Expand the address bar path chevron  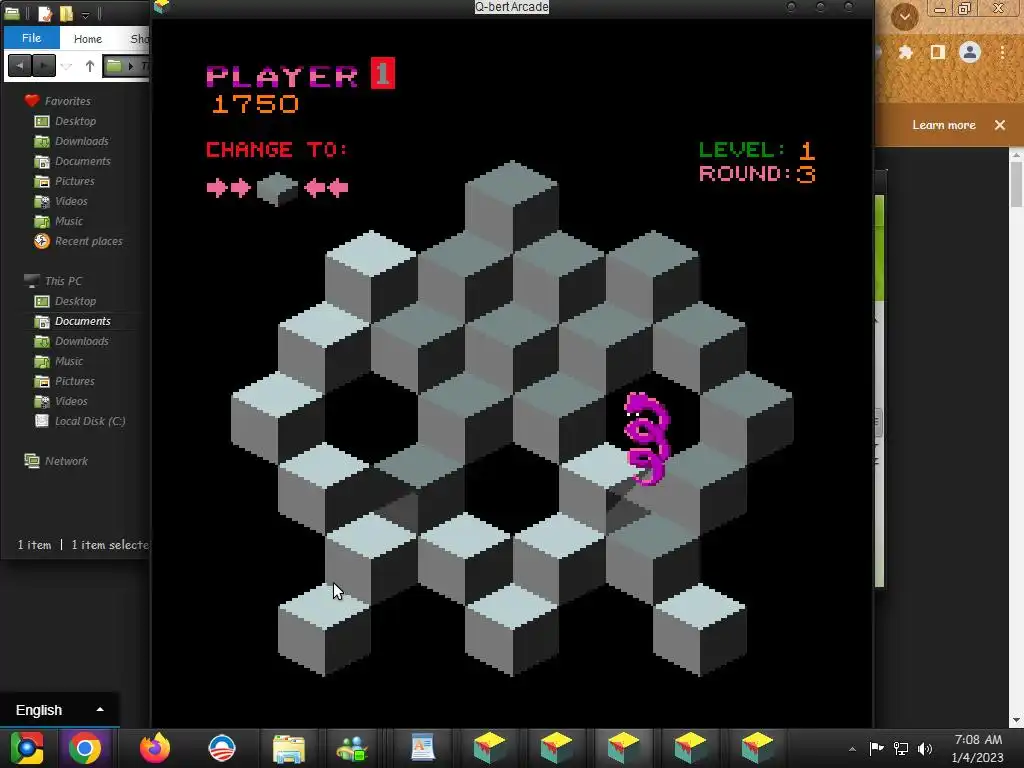[x=131, y=66]
